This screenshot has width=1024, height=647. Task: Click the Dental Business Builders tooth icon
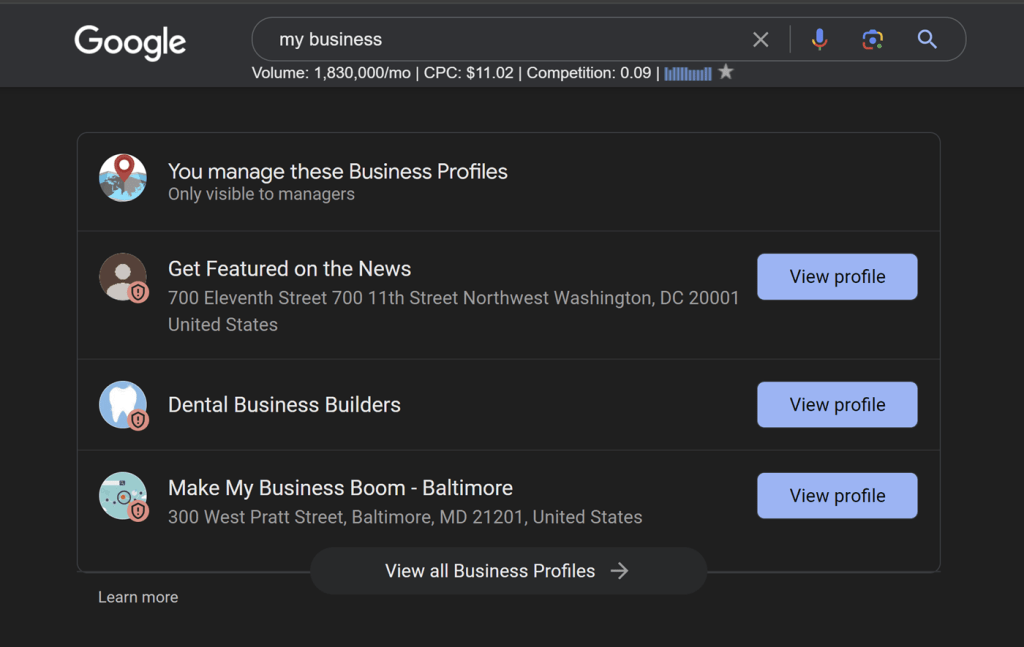123,405
